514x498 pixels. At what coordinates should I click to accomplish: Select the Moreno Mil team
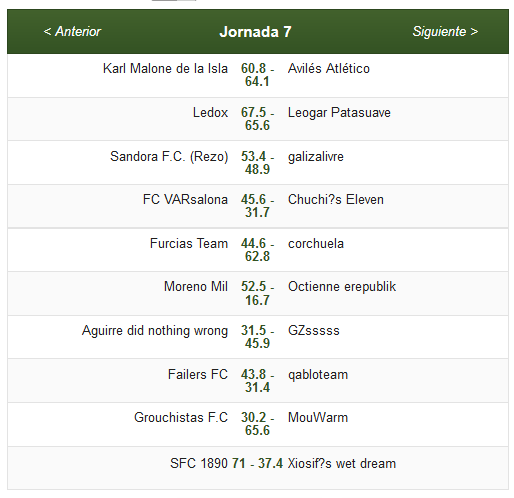196,287
